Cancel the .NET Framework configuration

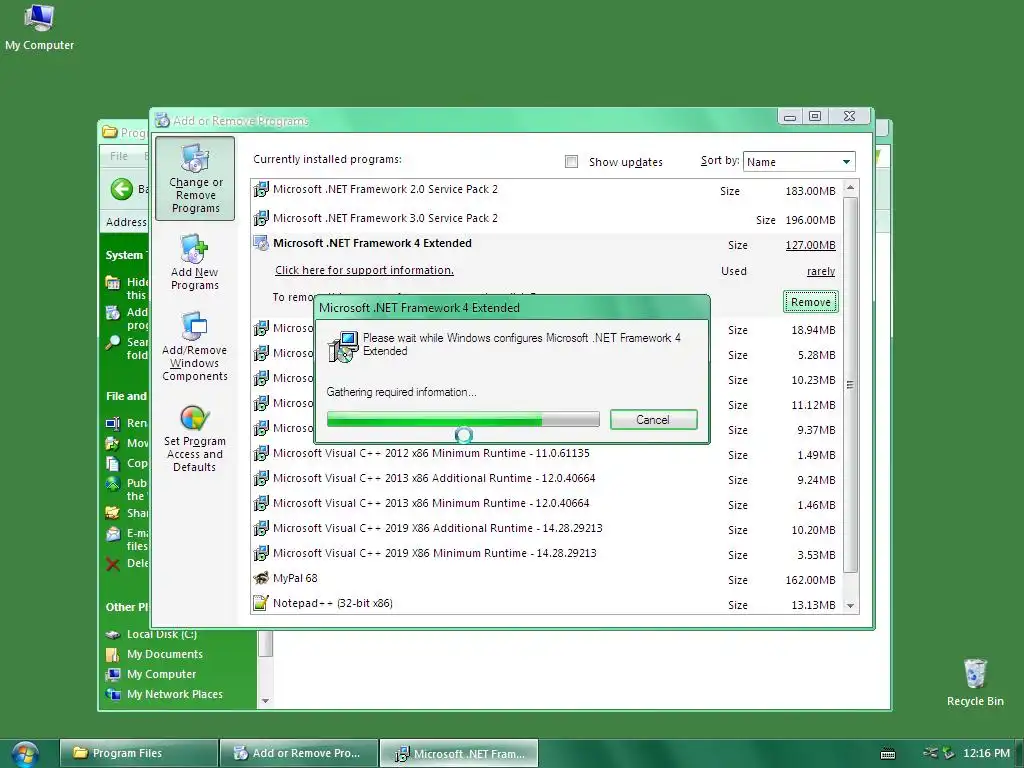pyautogui.click(x=653, y=420)
